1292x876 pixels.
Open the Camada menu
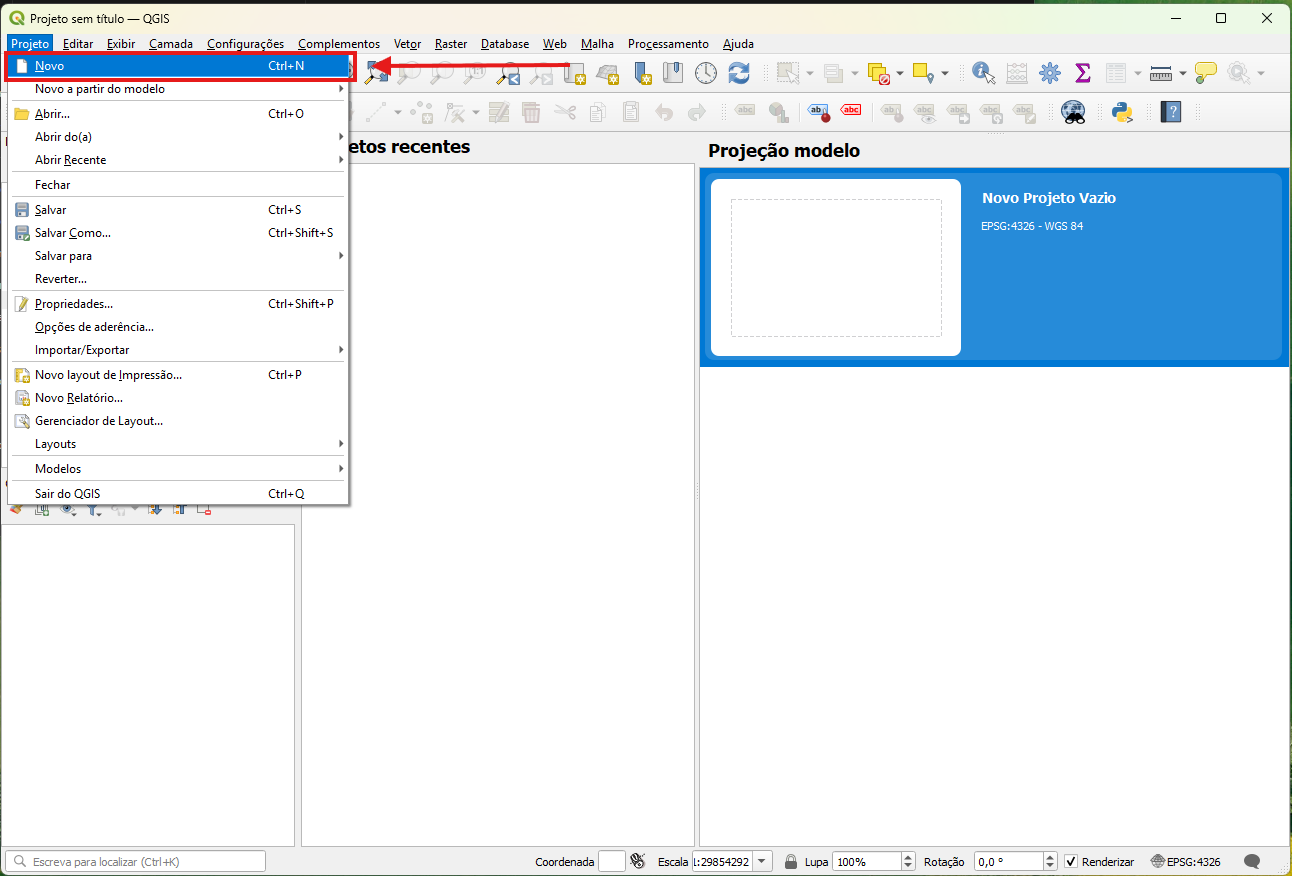(171, 44)
